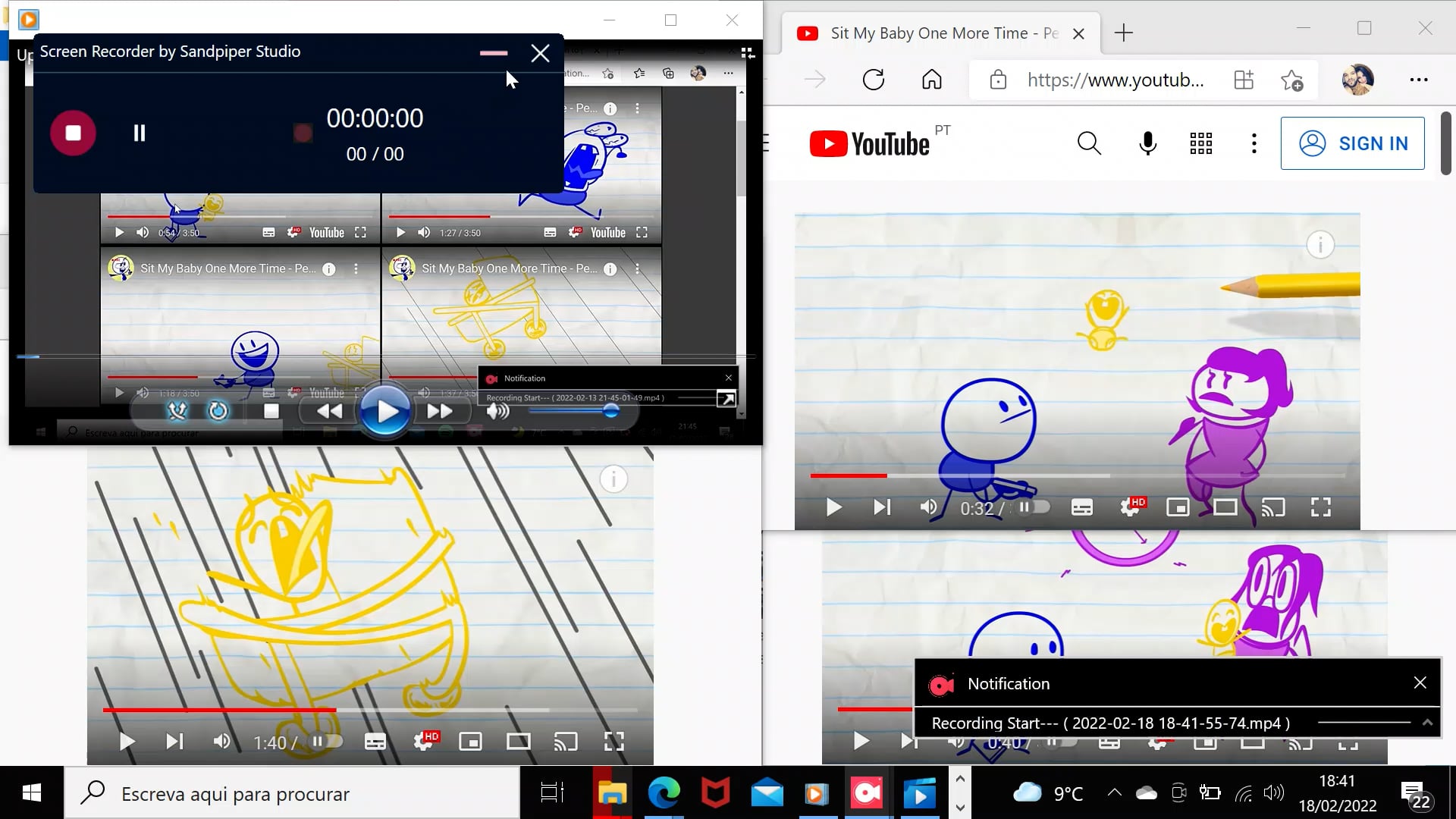Select the YouTube voice search microphone

coord(1147,143)
